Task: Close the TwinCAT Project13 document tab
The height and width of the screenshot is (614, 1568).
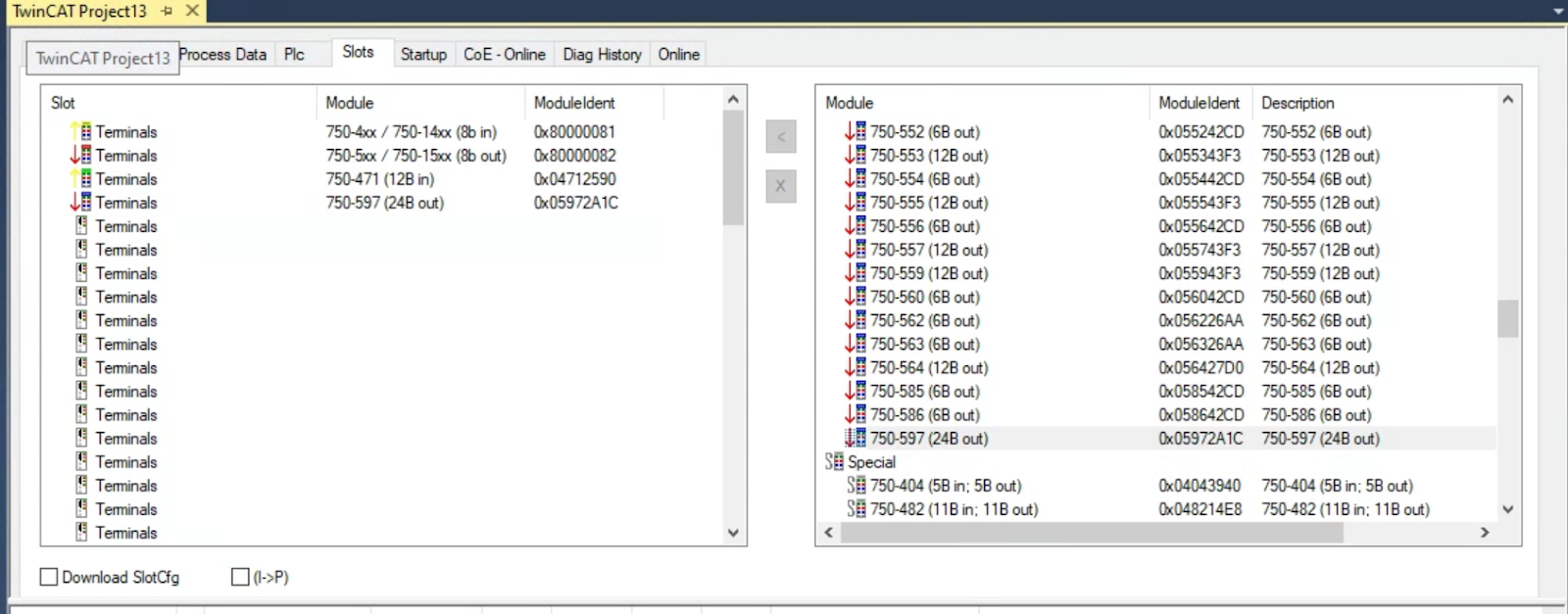Action: (192, 11)
